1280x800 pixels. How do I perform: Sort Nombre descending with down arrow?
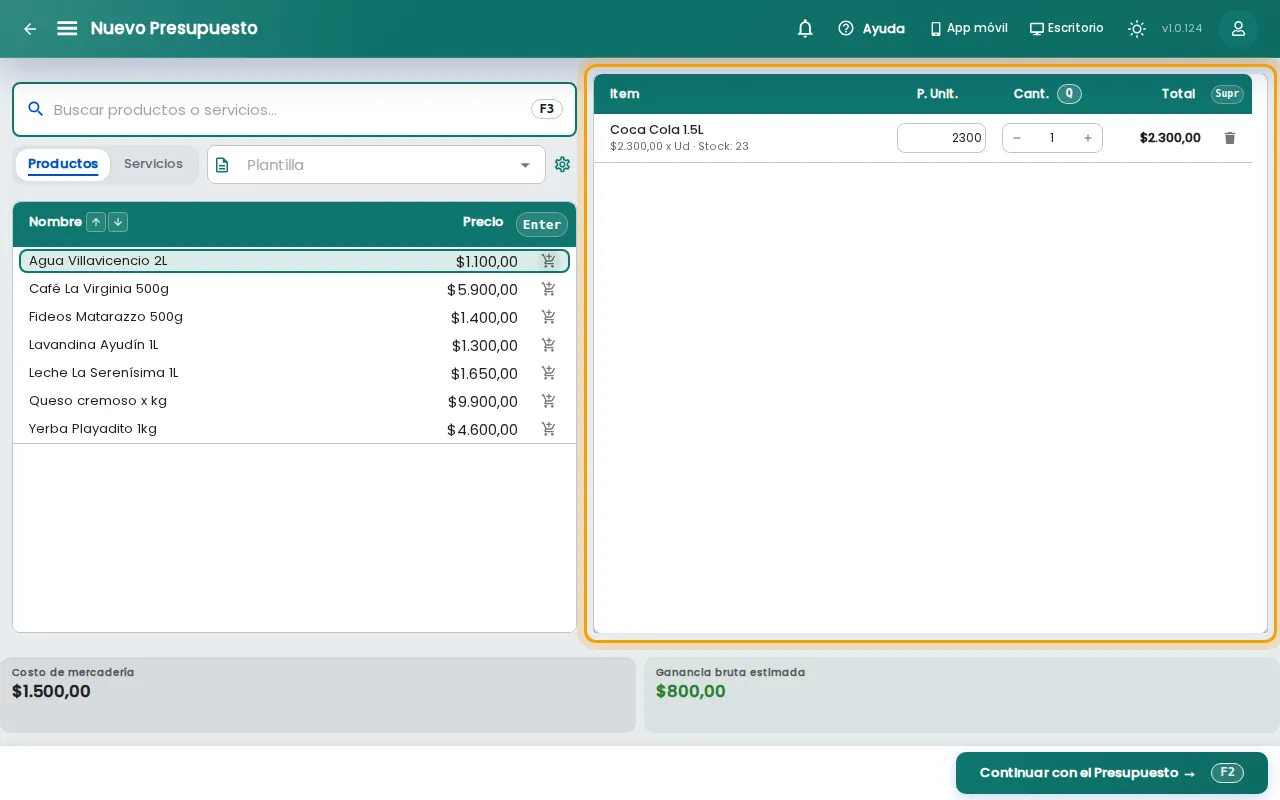coord(118,222)
